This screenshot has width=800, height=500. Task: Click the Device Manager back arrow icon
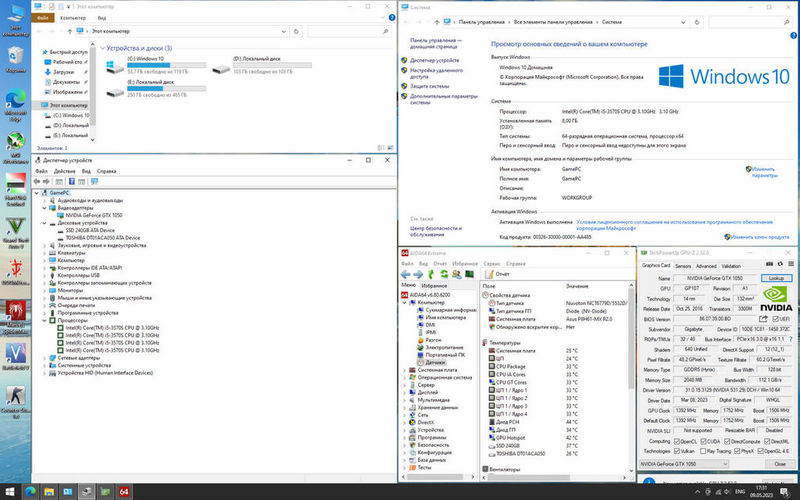click(x=37, y=182)
